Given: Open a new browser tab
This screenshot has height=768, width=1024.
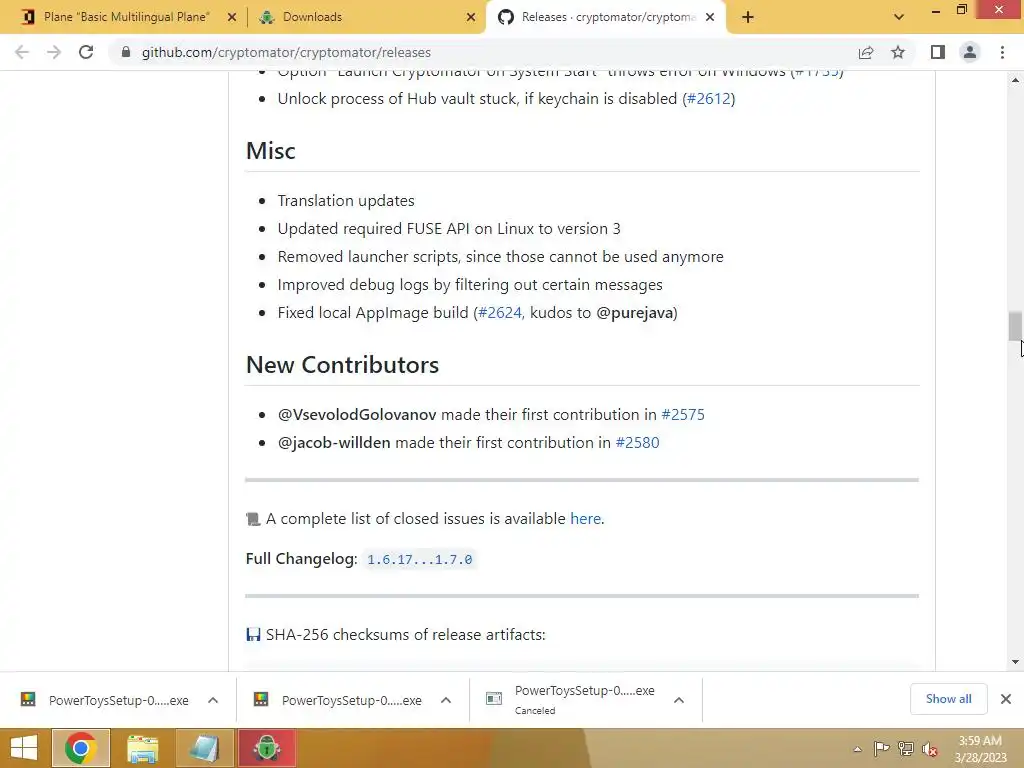Looking at the screenshot, I should (748, 17).
